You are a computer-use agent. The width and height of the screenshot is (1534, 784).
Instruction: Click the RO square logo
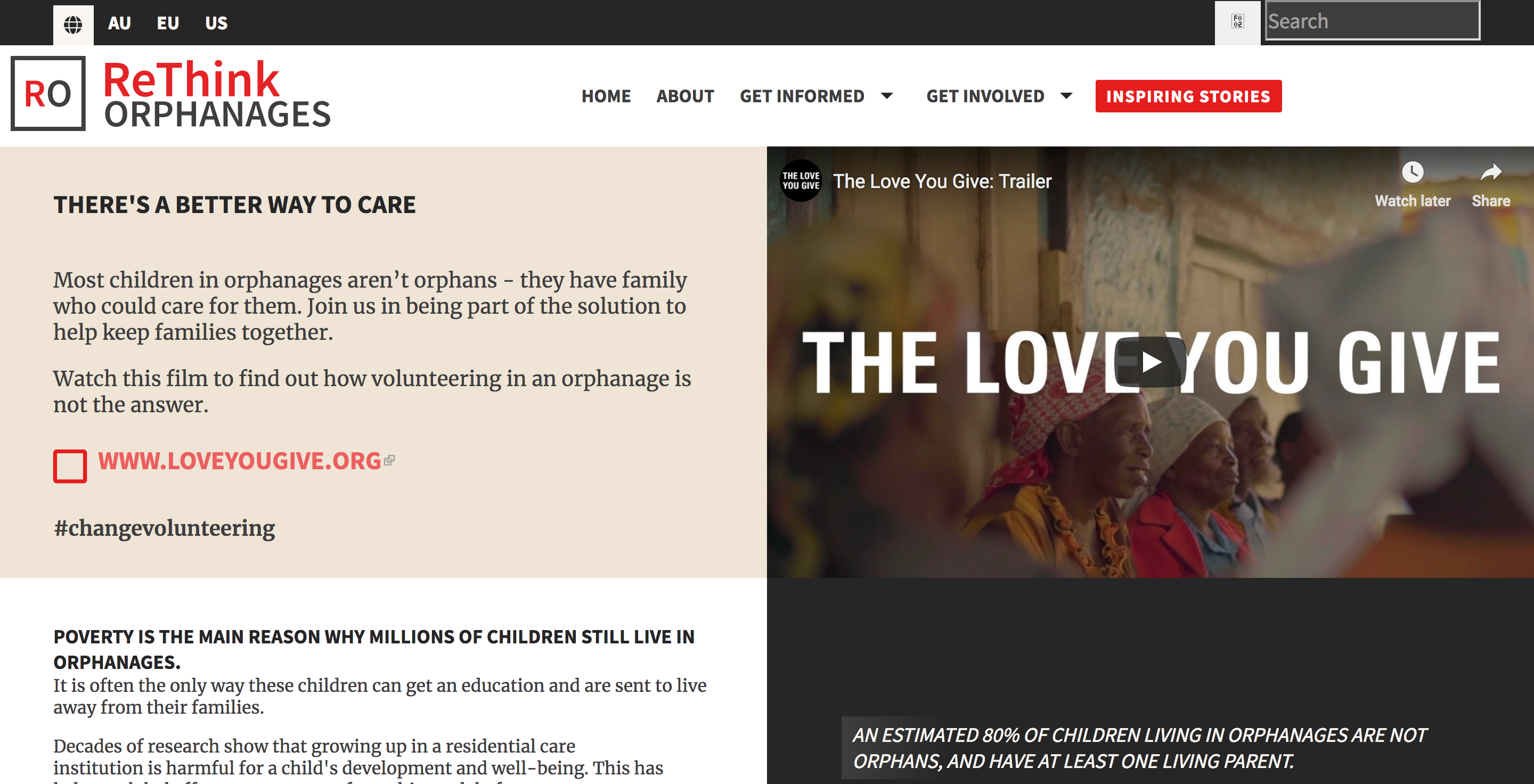48,93
